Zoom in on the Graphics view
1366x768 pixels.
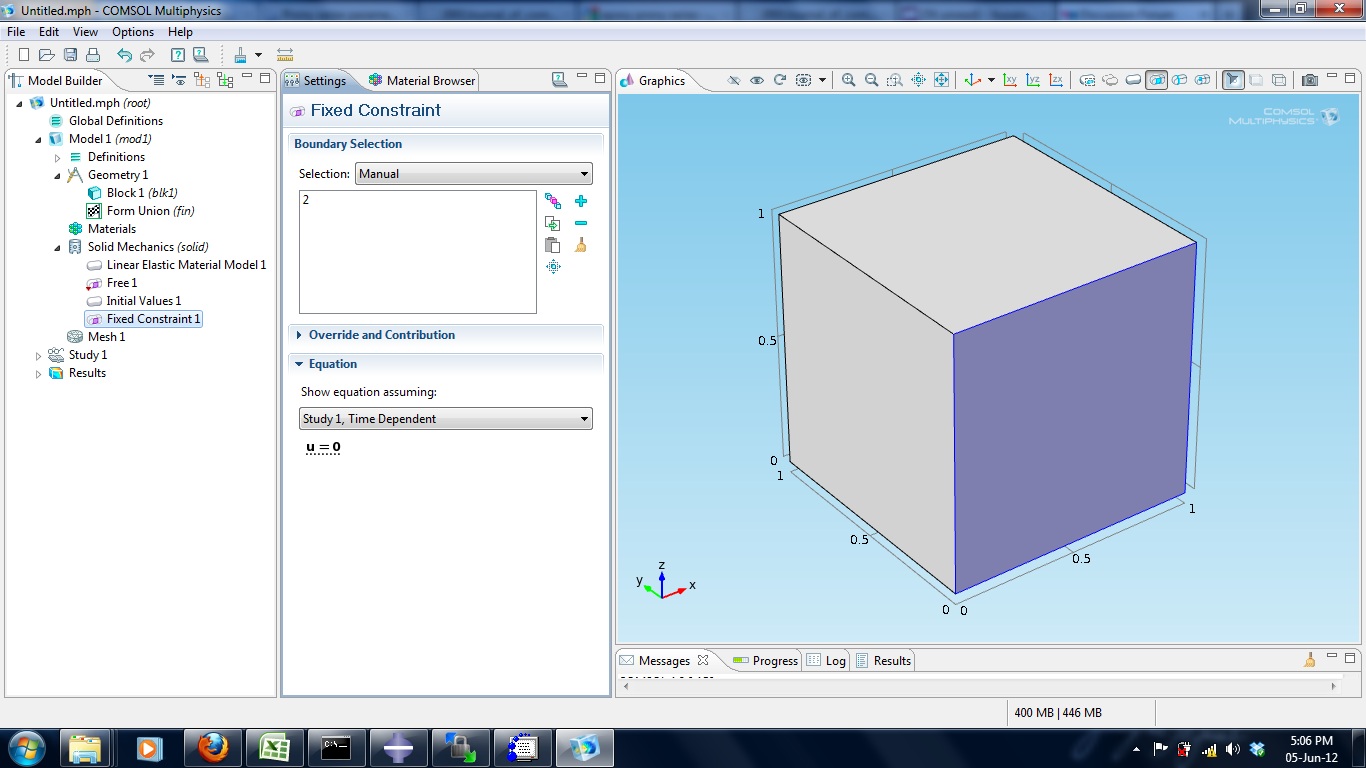(848, 80)
